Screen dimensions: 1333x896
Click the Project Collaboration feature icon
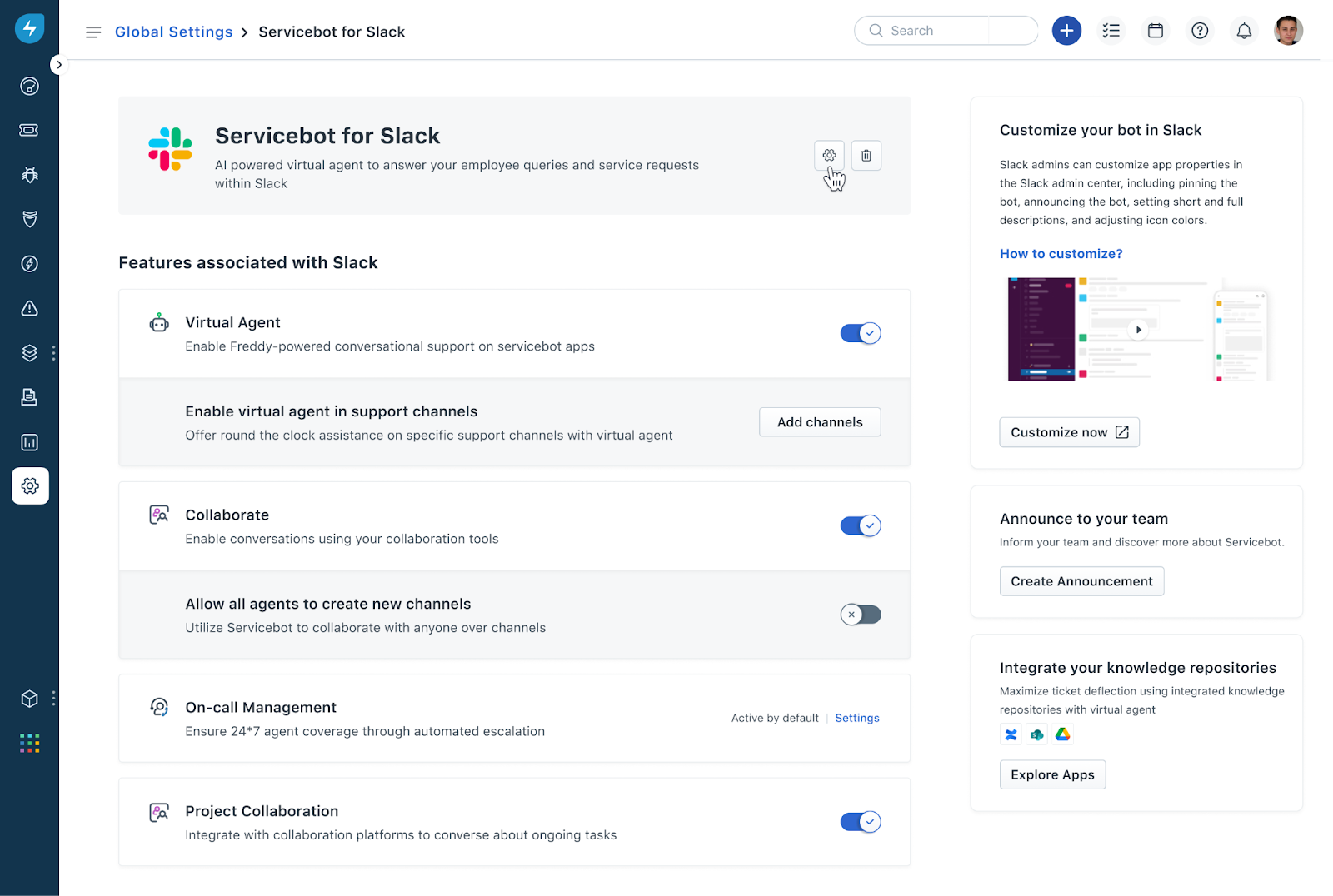[159, 812]
